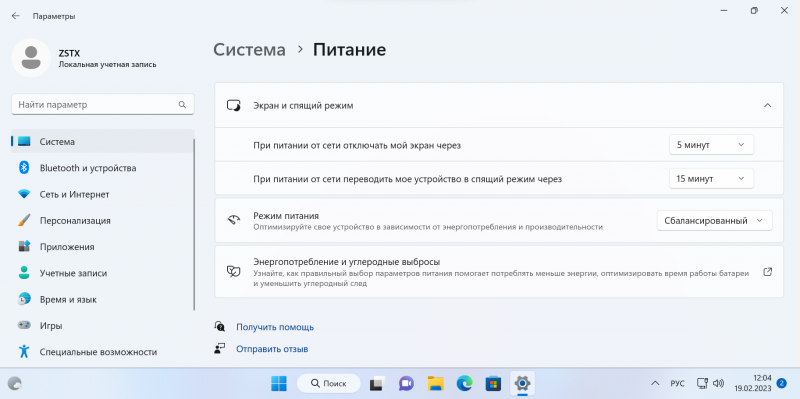Image resolution: width=800 pixels, height=399 pixels.
Task: Click the Локальная учетная запись text
Action: coord(108,65)
